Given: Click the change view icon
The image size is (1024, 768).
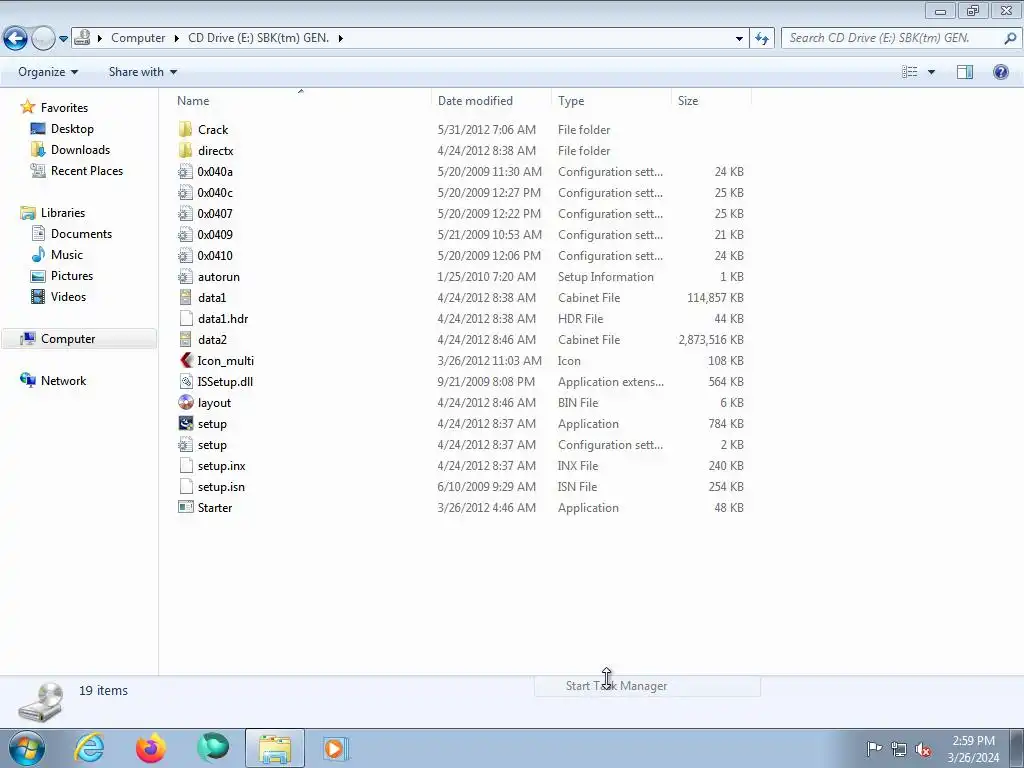Looking at the screenshot, I should click(909, 72).
